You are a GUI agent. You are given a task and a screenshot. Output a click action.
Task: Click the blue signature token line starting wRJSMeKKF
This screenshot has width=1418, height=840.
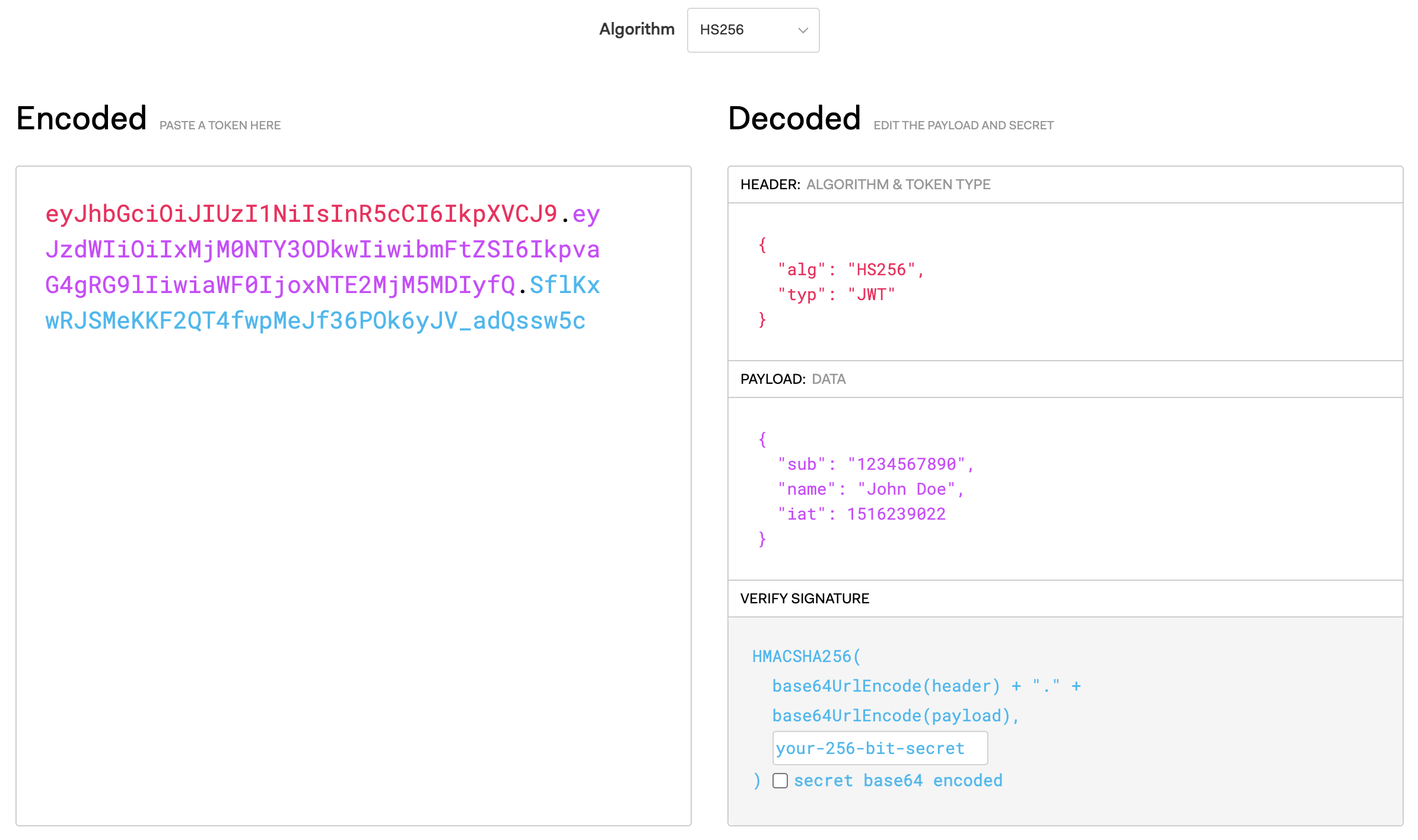[x=316, y=321]
